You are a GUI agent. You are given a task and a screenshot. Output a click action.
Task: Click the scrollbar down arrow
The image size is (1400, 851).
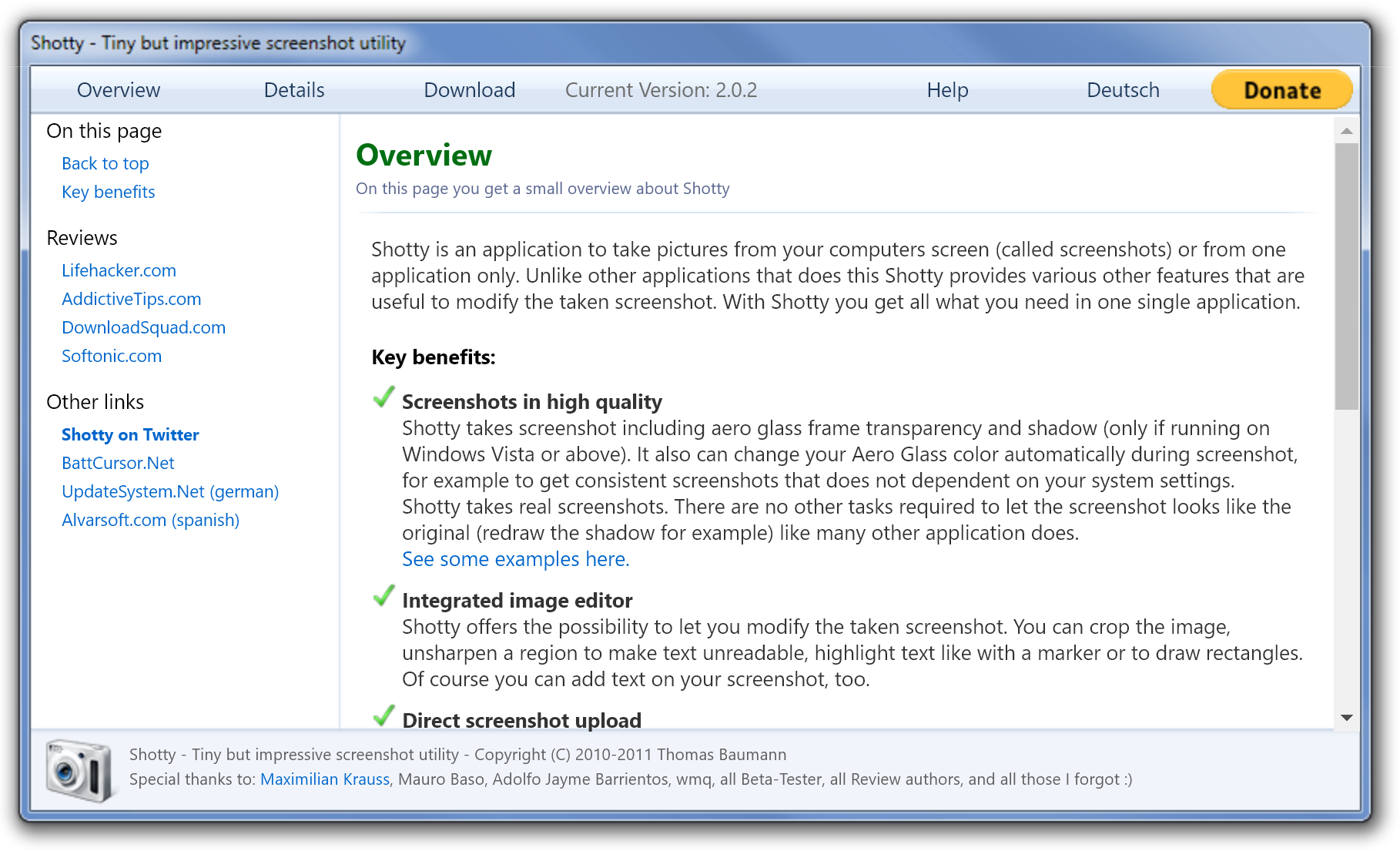click(1347, 718)
